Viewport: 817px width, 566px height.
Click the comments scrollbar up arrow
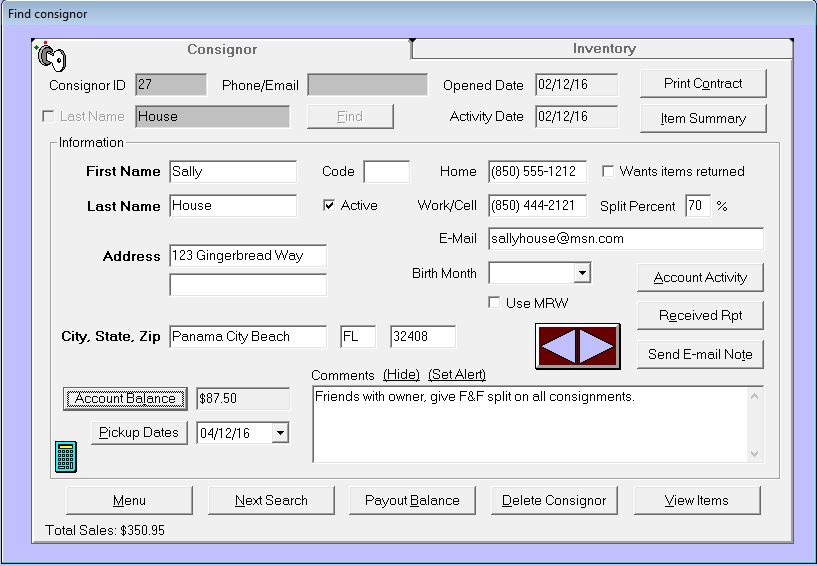(x=754, y=397)
